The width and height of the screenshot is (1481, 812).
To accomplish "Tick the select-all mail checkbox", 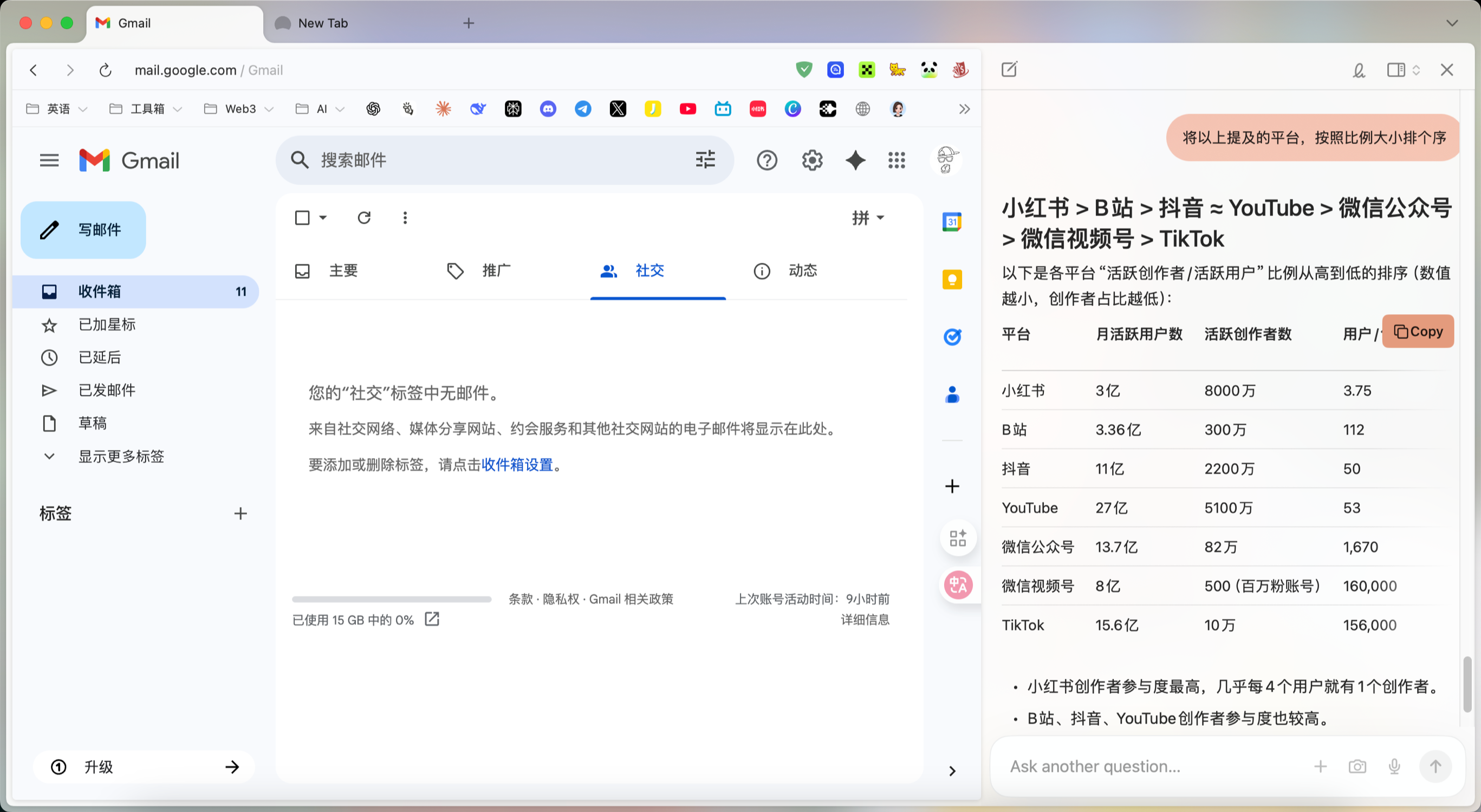I will [x=302, y=217].
